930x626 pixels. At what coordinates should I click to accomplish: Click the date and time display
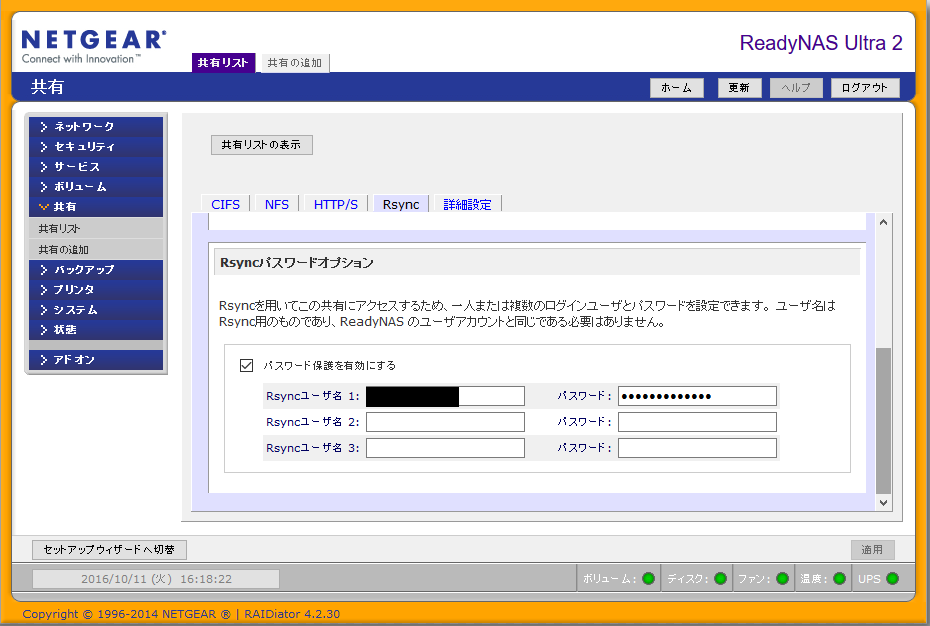click(156, 579)
